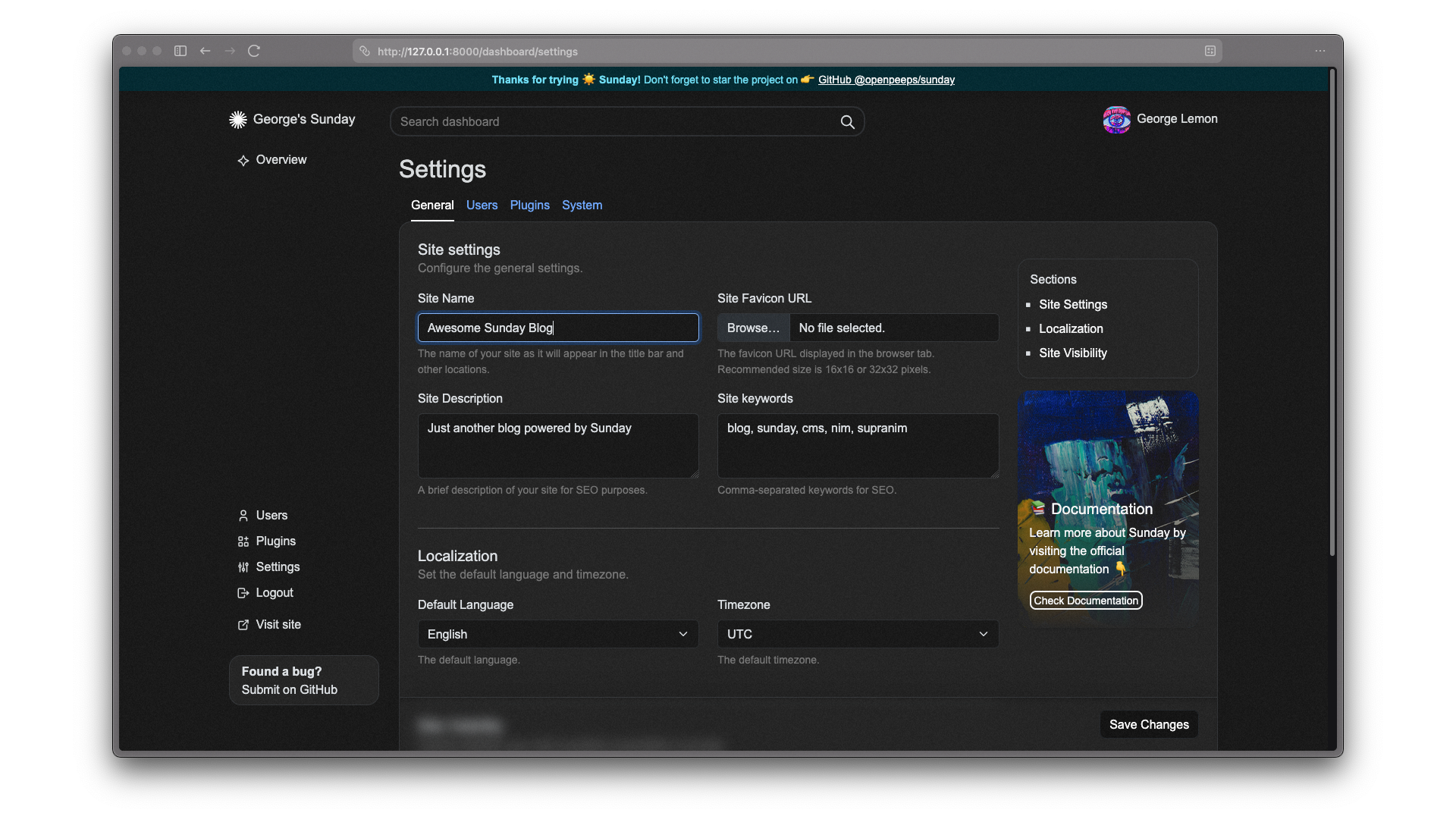1456x819 pixels.
Task: Jump to the Site Visibility section link
Action: tap(1072, 353)
